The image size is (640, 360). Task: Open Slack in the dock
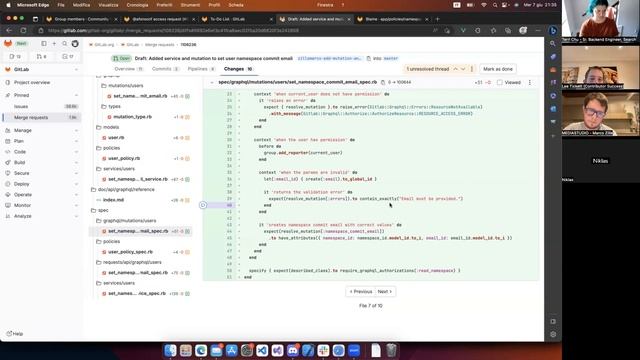coord(323,350)
